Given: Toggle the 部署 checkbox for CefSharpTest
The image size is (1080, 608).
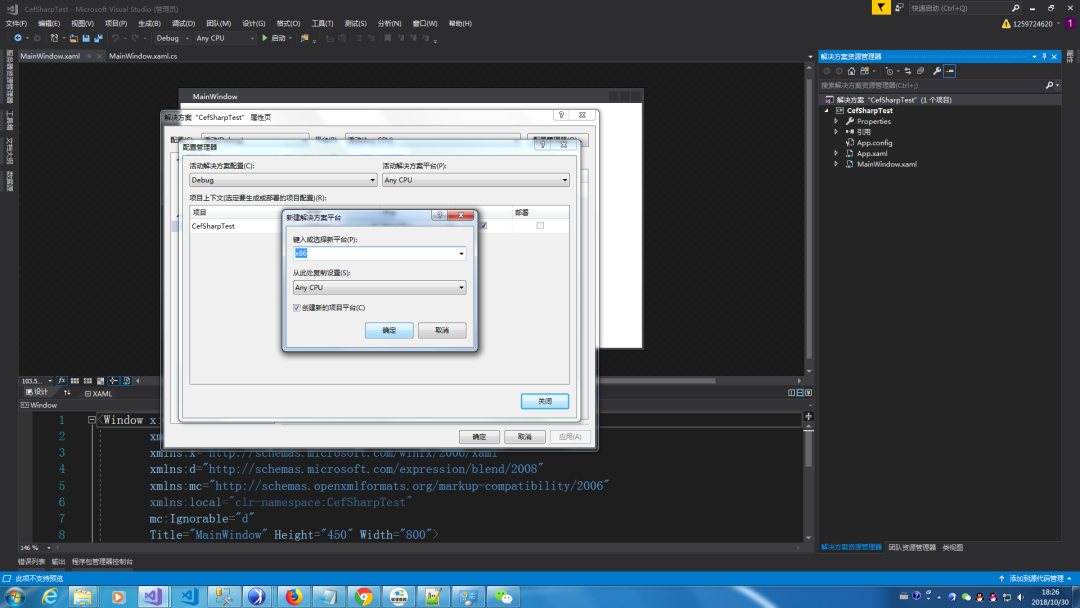Looking at the screenshot, I should coord(540,226).
